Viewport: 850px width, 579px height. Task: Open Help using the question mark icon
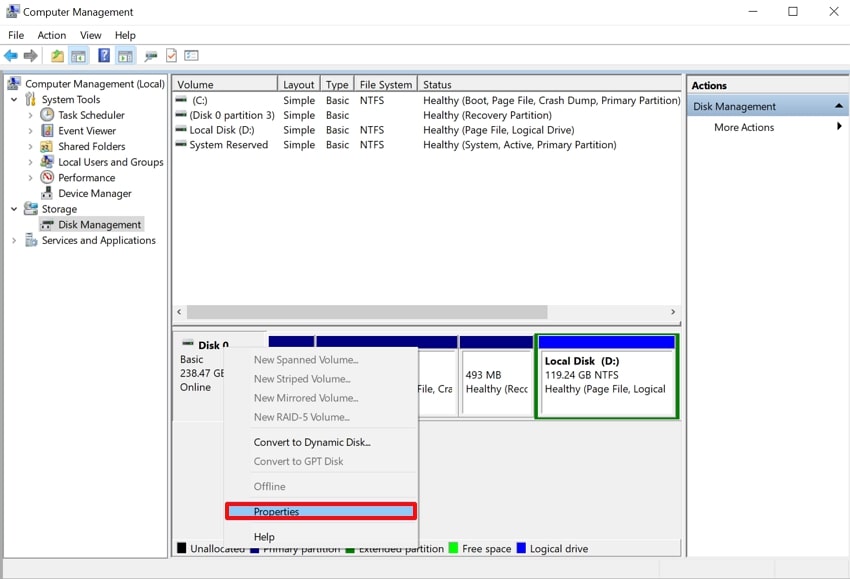click(103, 55)
